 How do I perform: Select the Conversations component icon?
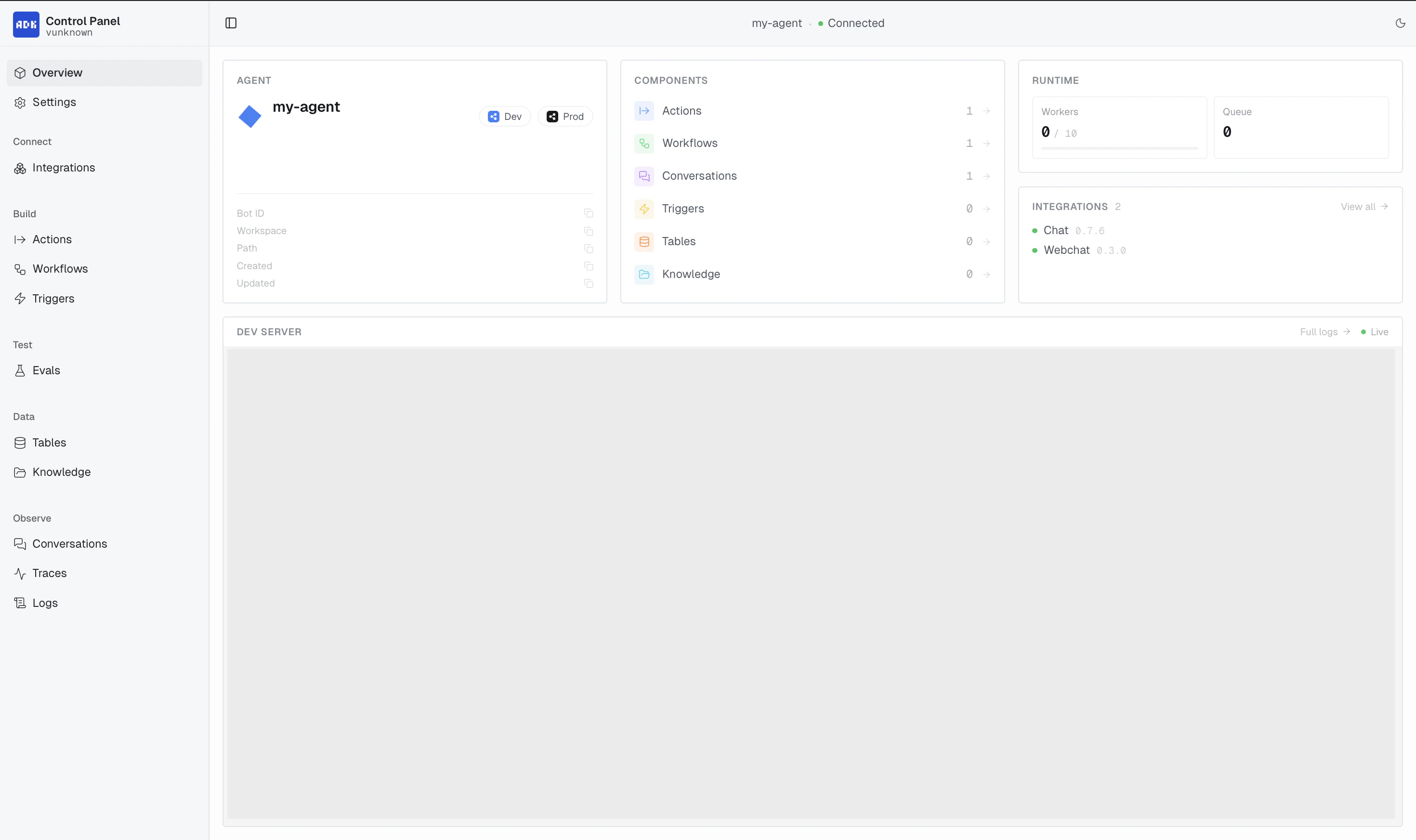click(643, 176)
